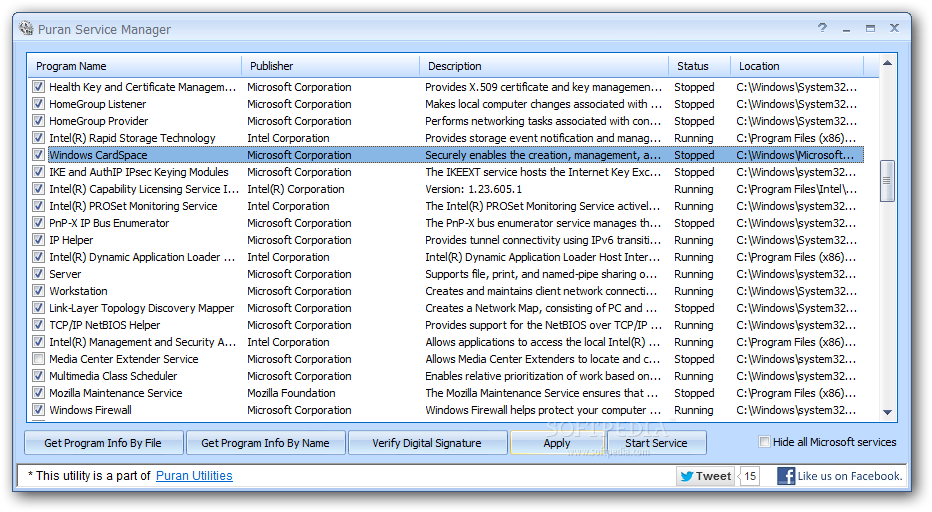Image resolution: width=932 pixels, height=512 pixels.
Task: Select Intel(R) Dynamic Application Loader row
Action: pyautogui.click(x=446, y=257)
